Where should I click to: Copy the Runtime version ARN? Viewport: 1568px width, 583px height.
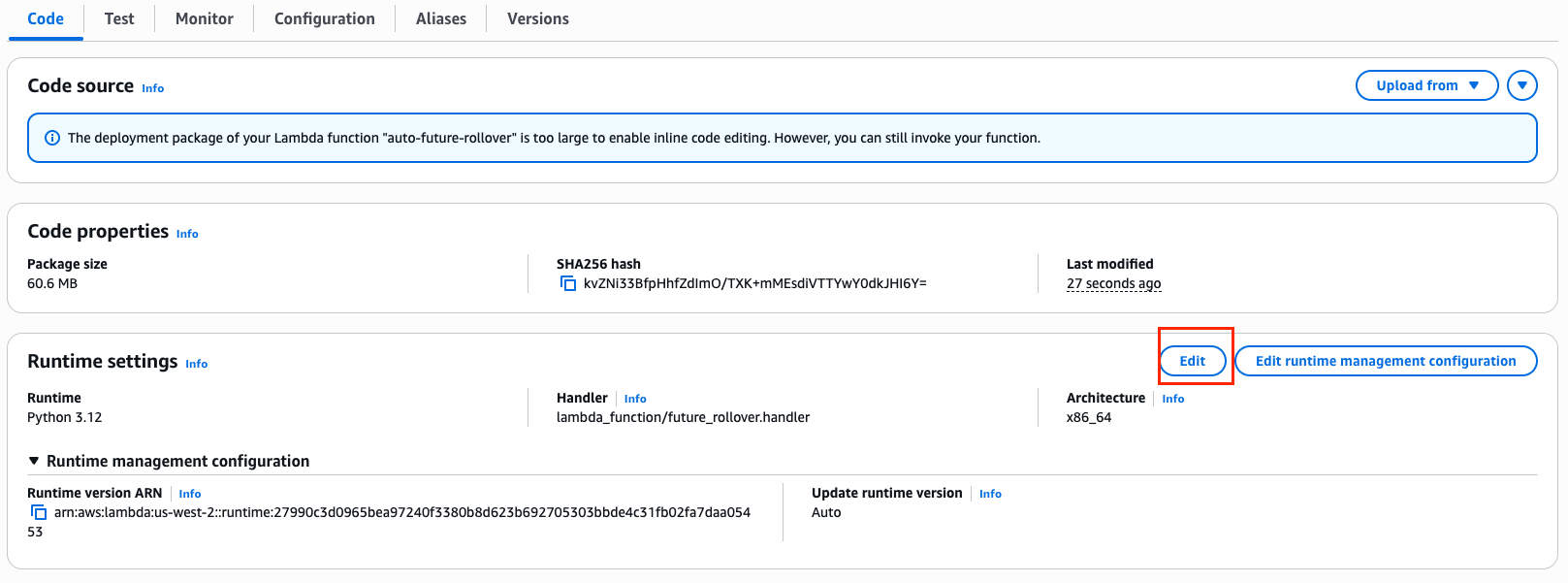pyautogui.click(x=39, y=512)
